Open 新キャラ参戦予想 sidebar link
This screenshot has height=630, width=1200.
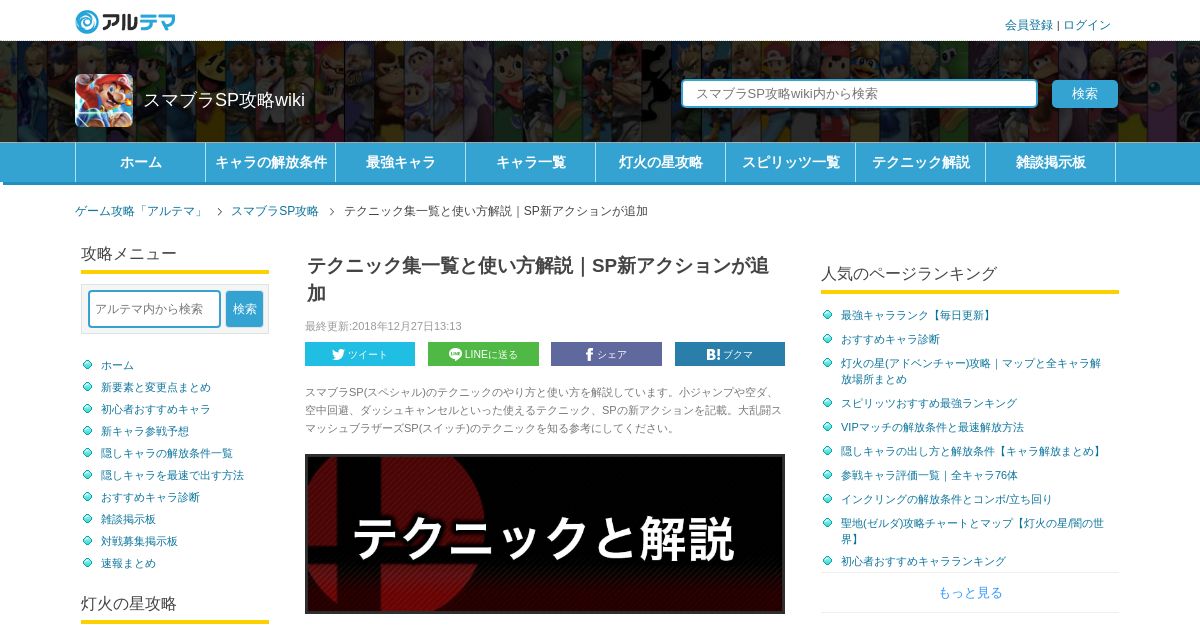coord(145,431)
